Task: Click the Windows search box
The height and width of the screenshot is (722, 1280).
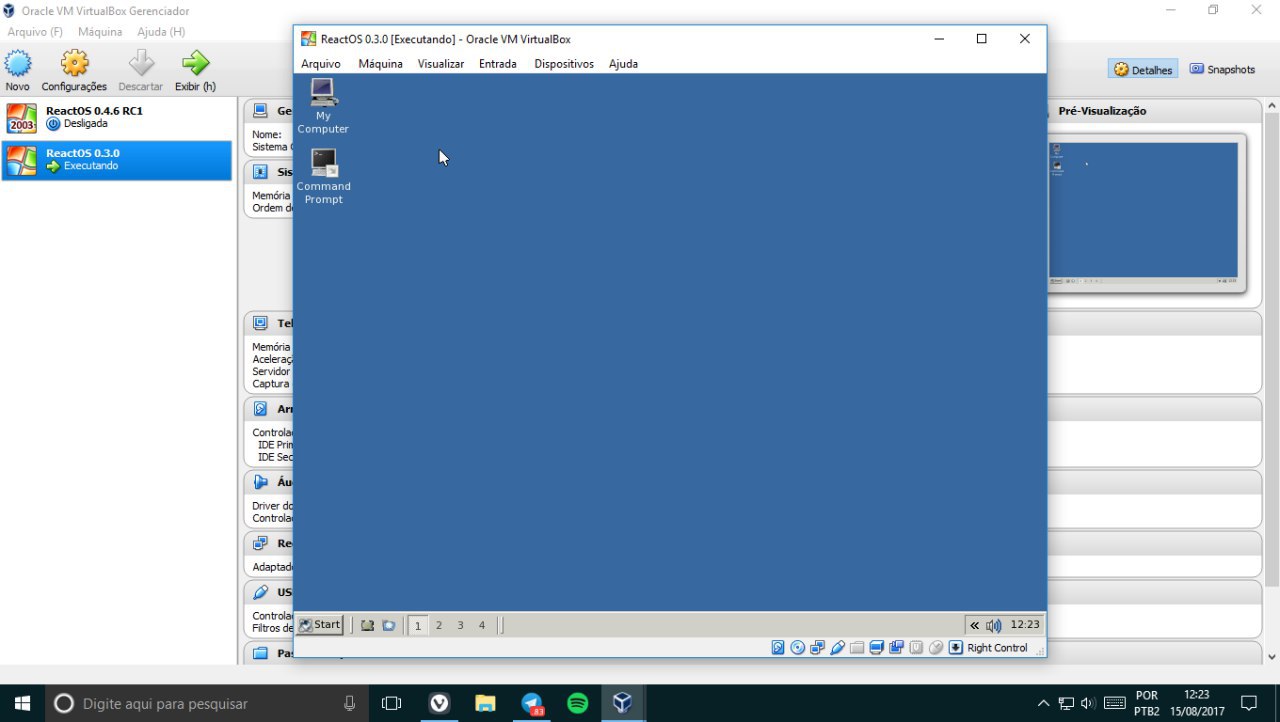Action: point(207,703)
